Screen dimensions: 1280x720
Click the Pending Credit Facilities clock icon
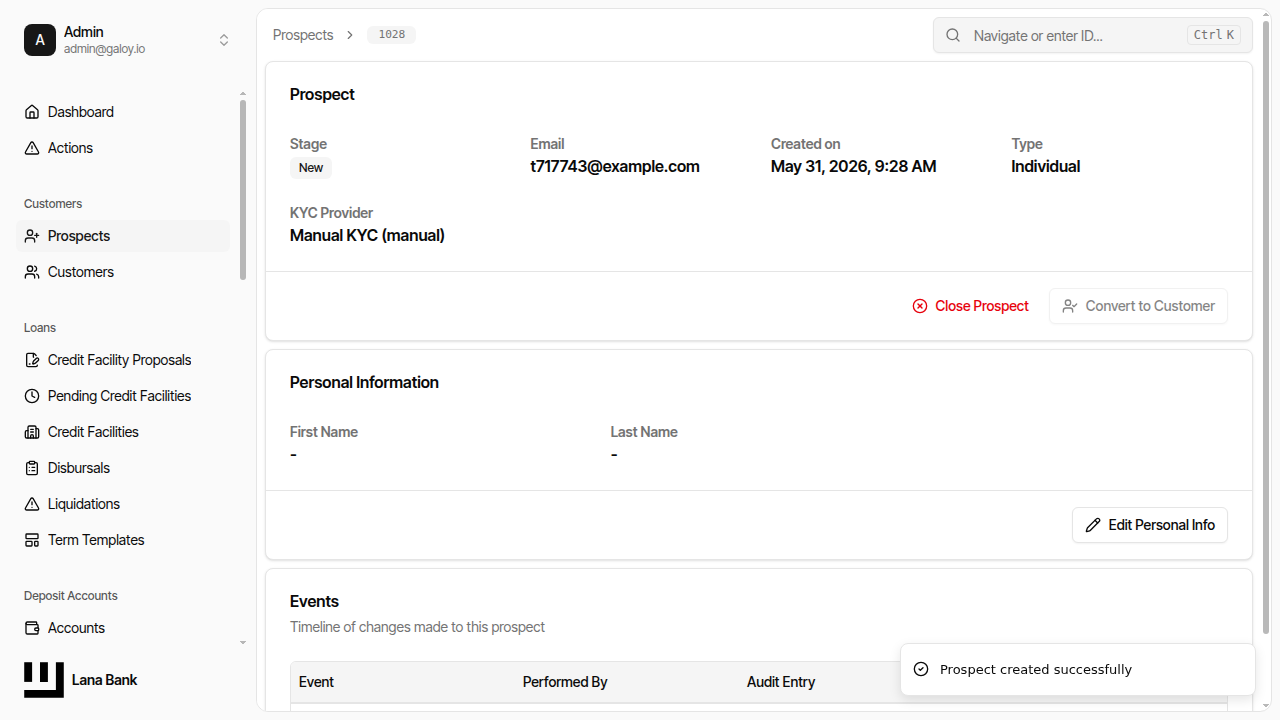[32, 396]
